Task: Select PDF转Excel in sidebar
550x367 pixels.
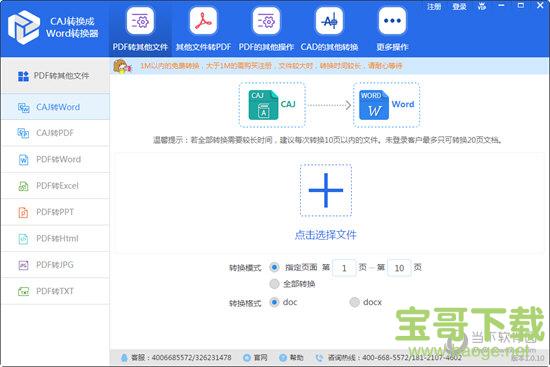Action: pyautogui.click(x=55, y=186)
